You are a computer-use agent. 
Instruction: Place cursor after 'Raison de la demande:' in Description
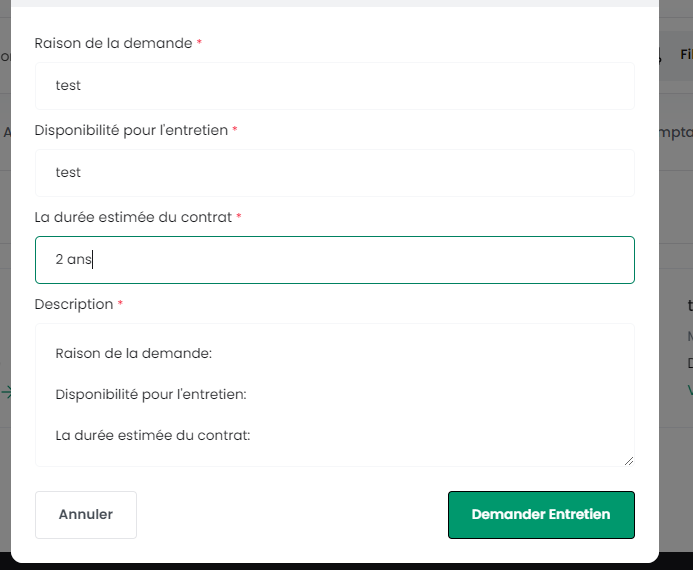tap(213, 353)
